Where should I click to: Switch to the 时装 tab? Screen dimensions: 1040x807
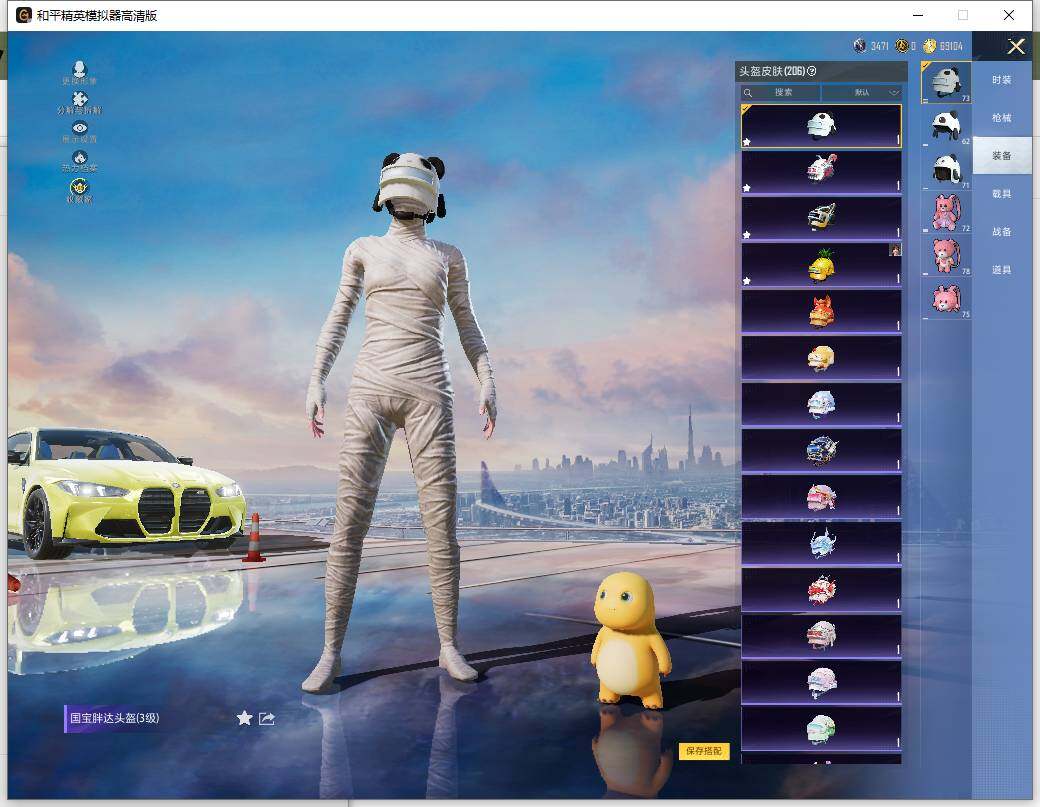pyautogui.click(x=1002, y=80)
